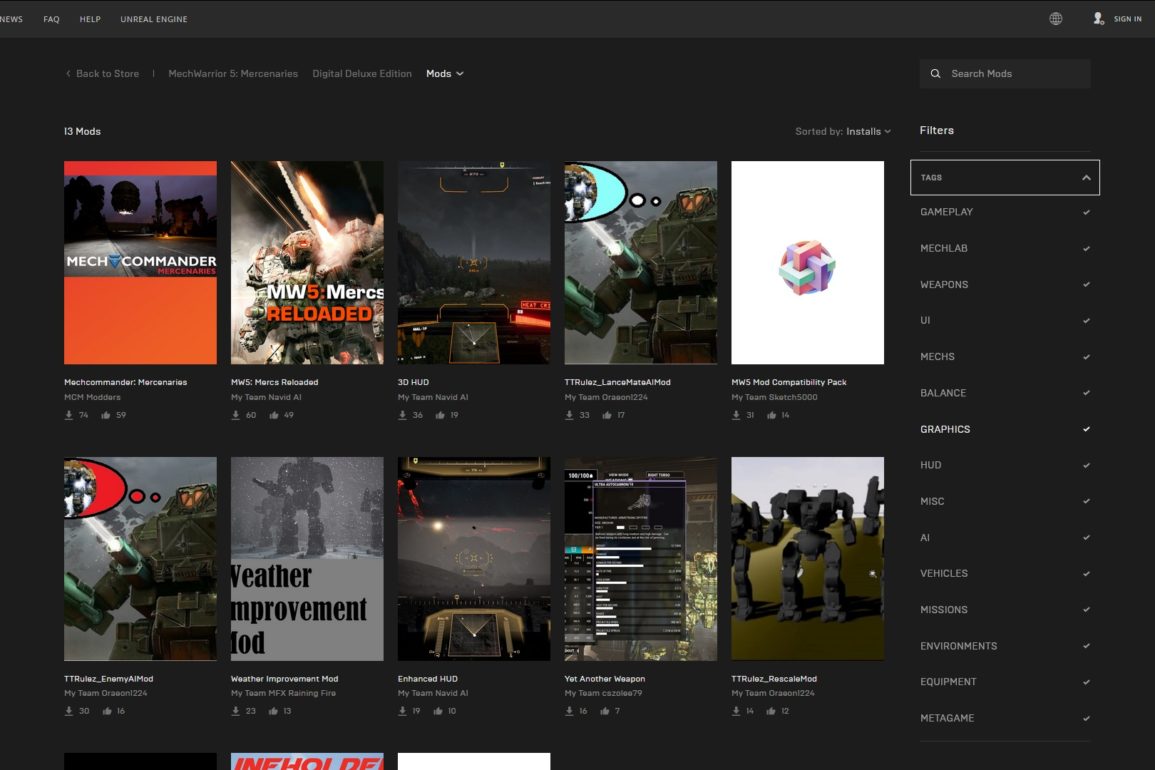
Task: Click download icon under TTRulez_RescaleMod
Action: (736, 711)
